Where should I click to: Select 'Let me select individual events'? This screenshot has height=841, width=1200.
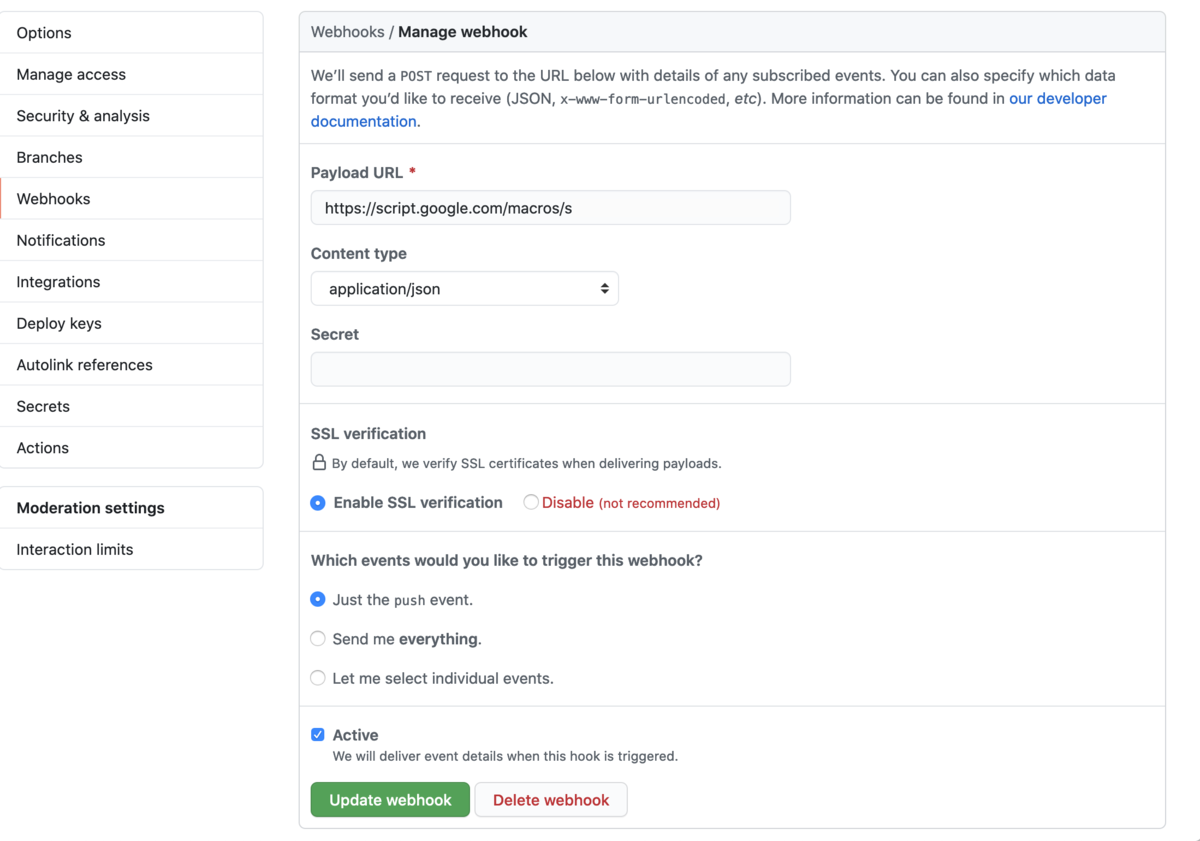point(317,678)
